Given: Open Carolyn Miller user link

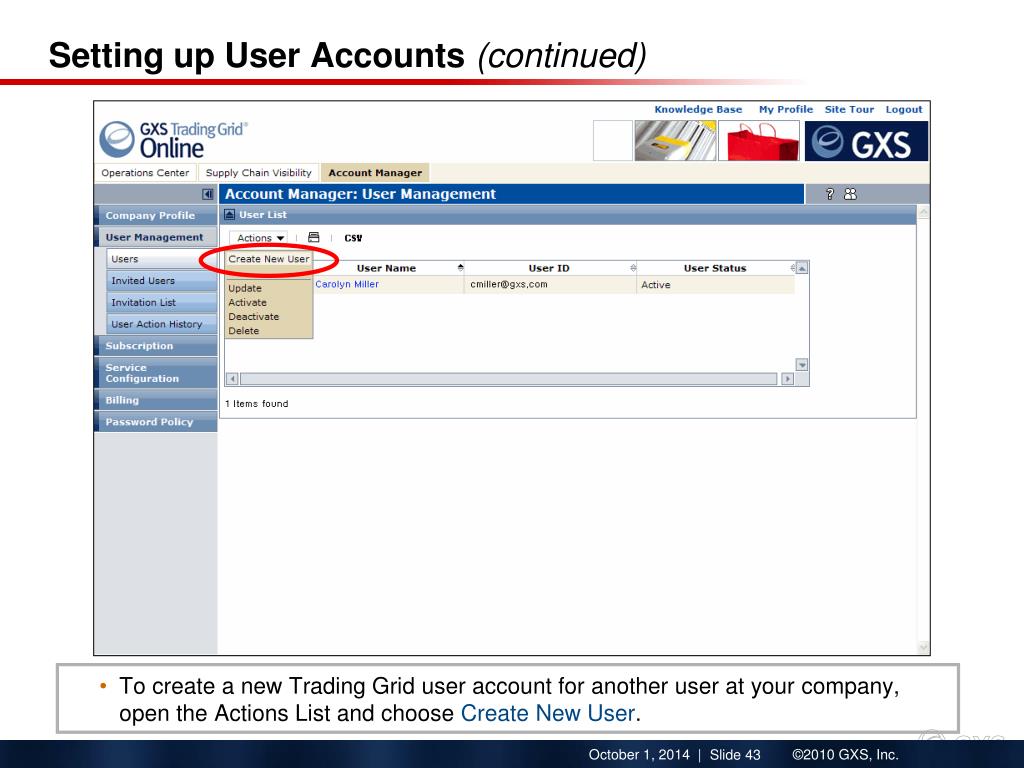Looking at the screenshot, I should click(x=347, y=284).
